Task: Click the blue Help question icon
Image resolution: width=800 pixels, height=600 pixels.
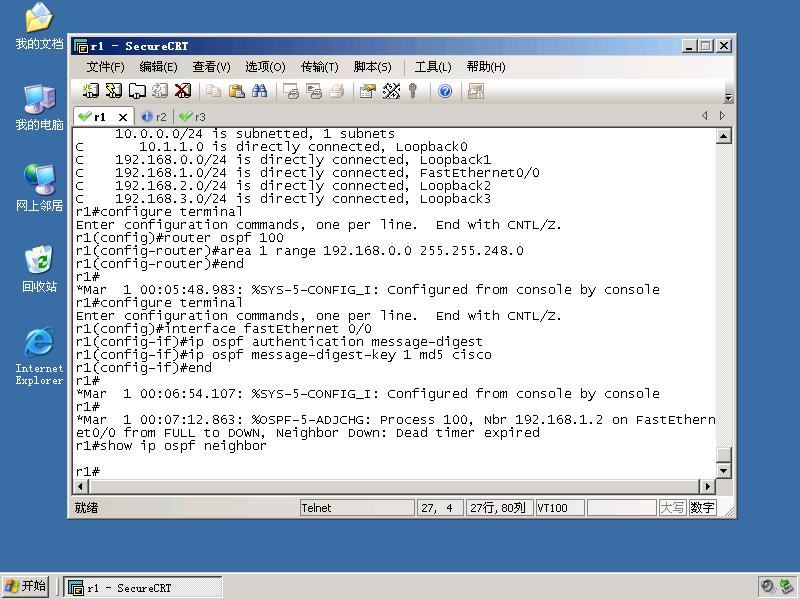Action: tap(445, 91)
